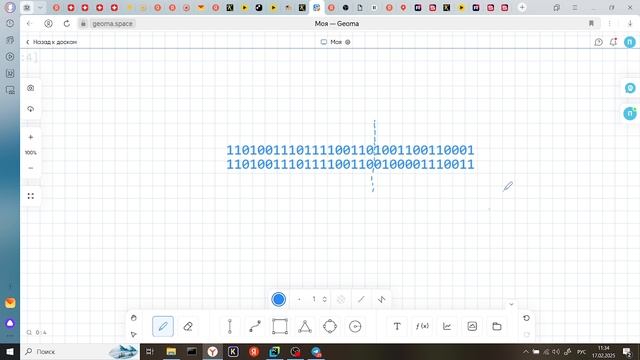The image size is (640, 360).
Task: Adjust the stroke width stepper arrows
Action: click(x=324, y=299)
